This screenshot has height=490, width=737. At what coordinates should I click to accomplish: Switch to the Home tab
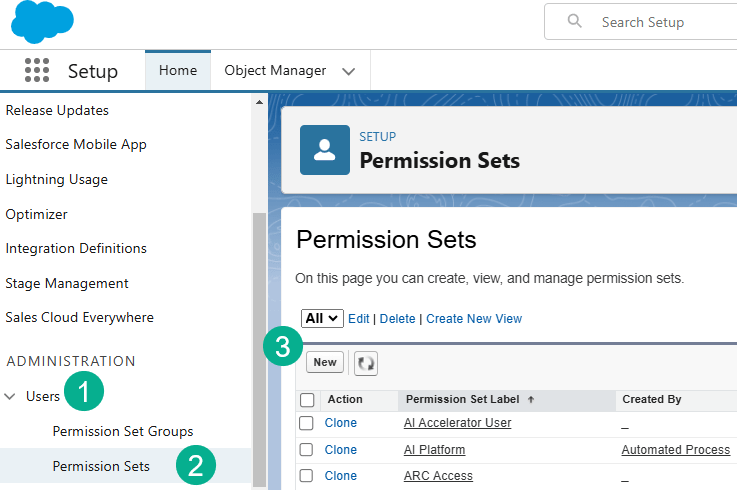point(178,70)
